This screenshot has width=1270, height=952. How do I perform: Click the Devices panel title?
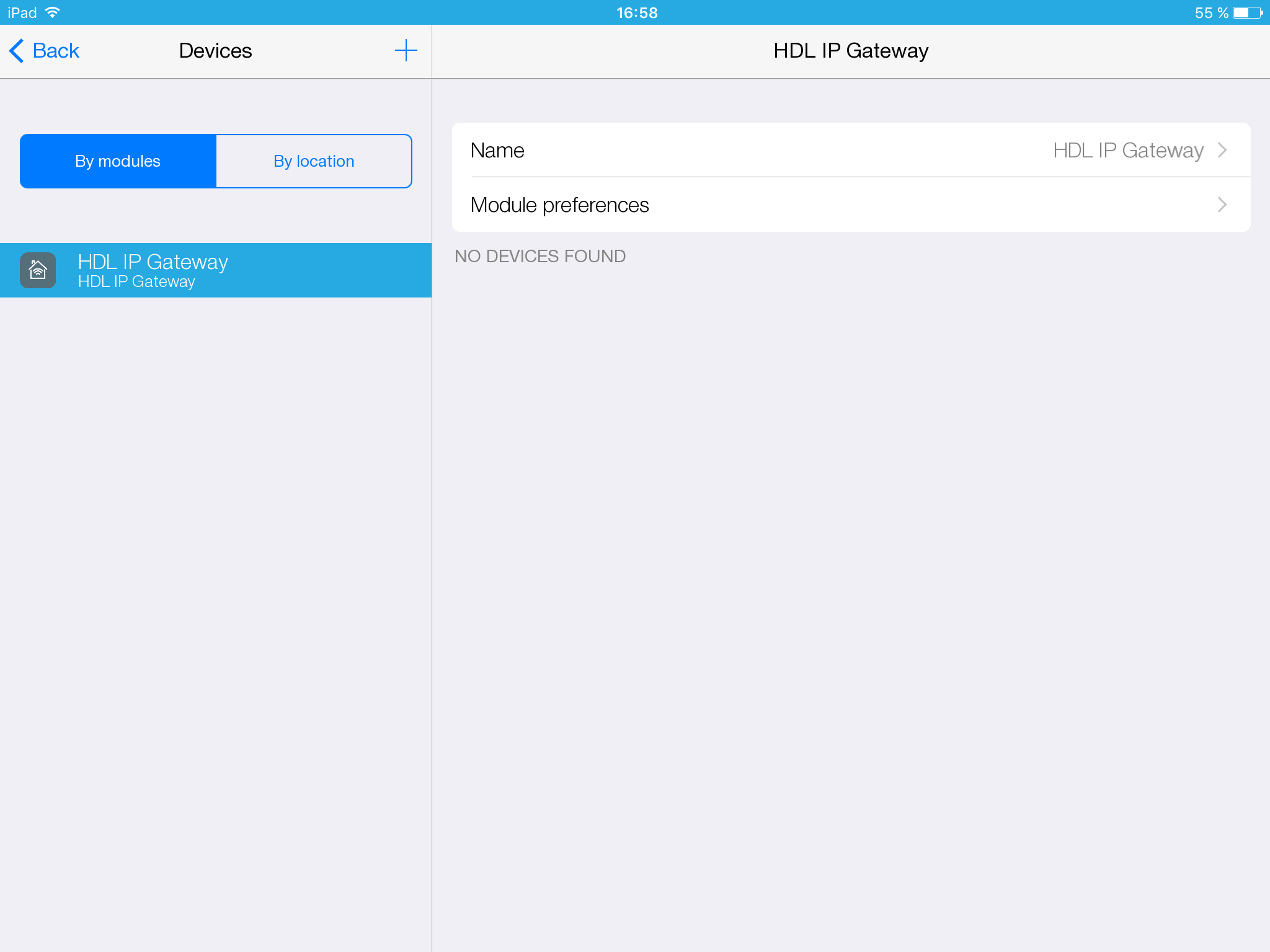pos(215,51)
